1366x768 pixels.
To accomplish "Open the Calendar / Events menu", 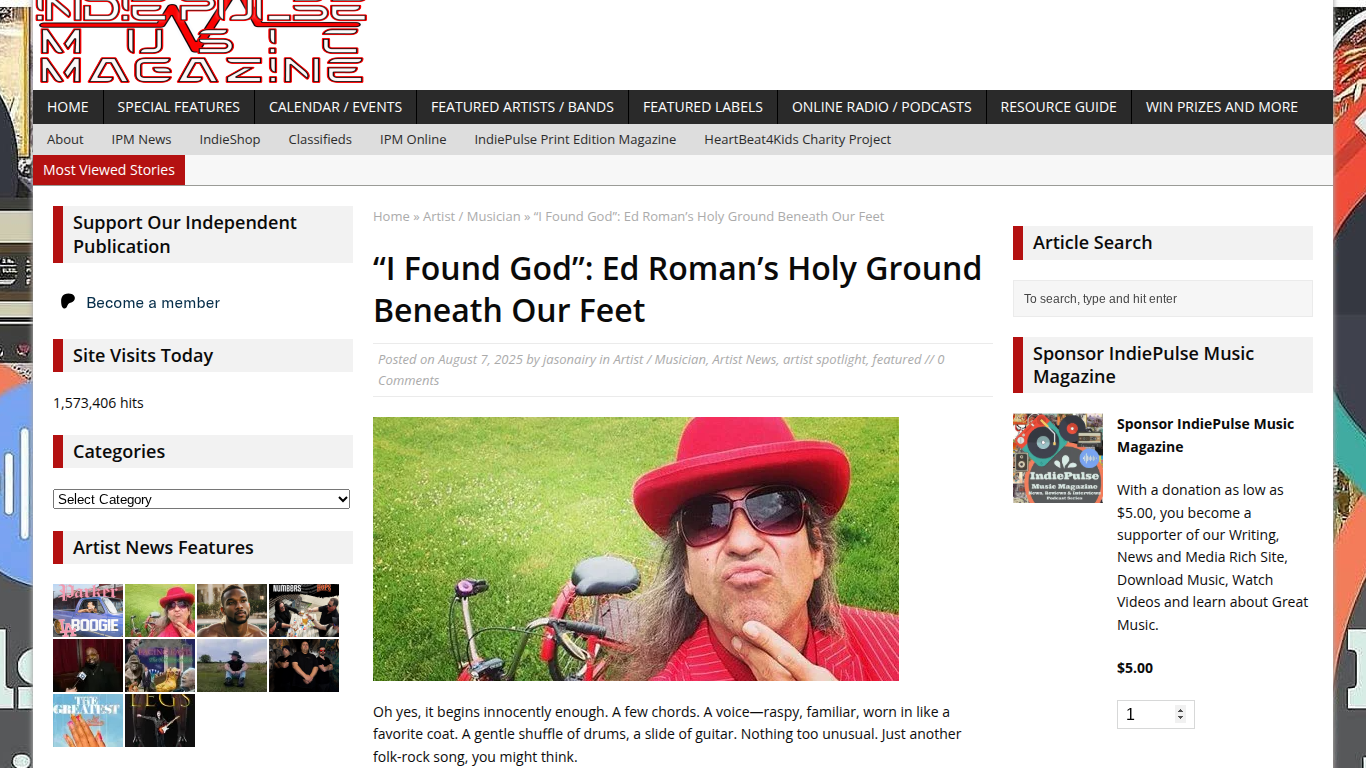I will pyautogui.click(x=335, y=107).
